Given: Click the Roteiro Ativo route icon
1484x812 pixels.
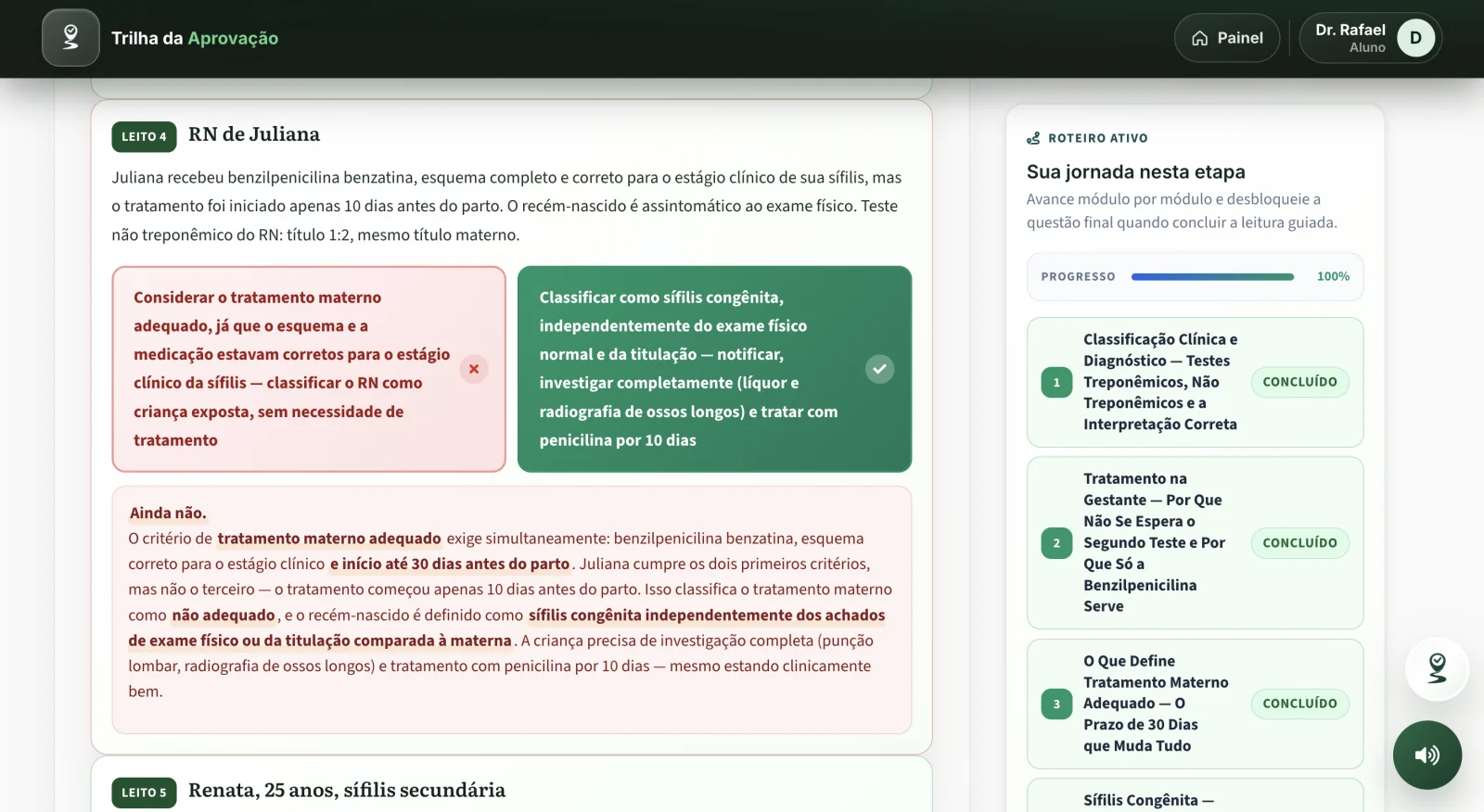Looking at the screenshot, I should (1033, 138).
